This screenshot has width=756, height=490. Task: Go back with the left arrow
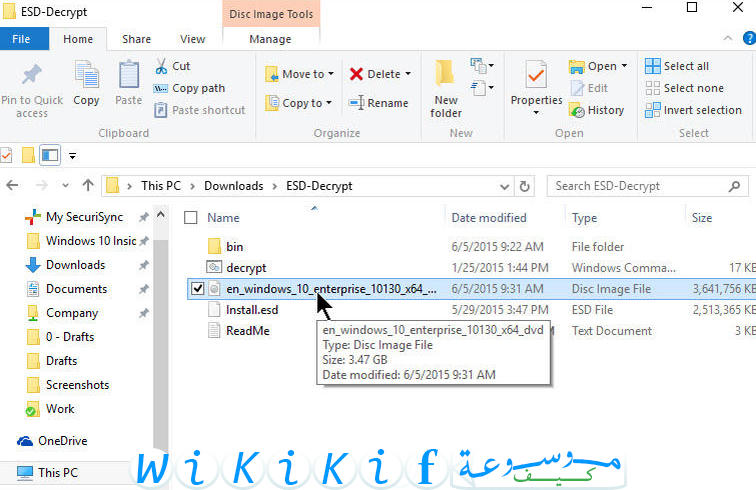(x=13, y=185)
